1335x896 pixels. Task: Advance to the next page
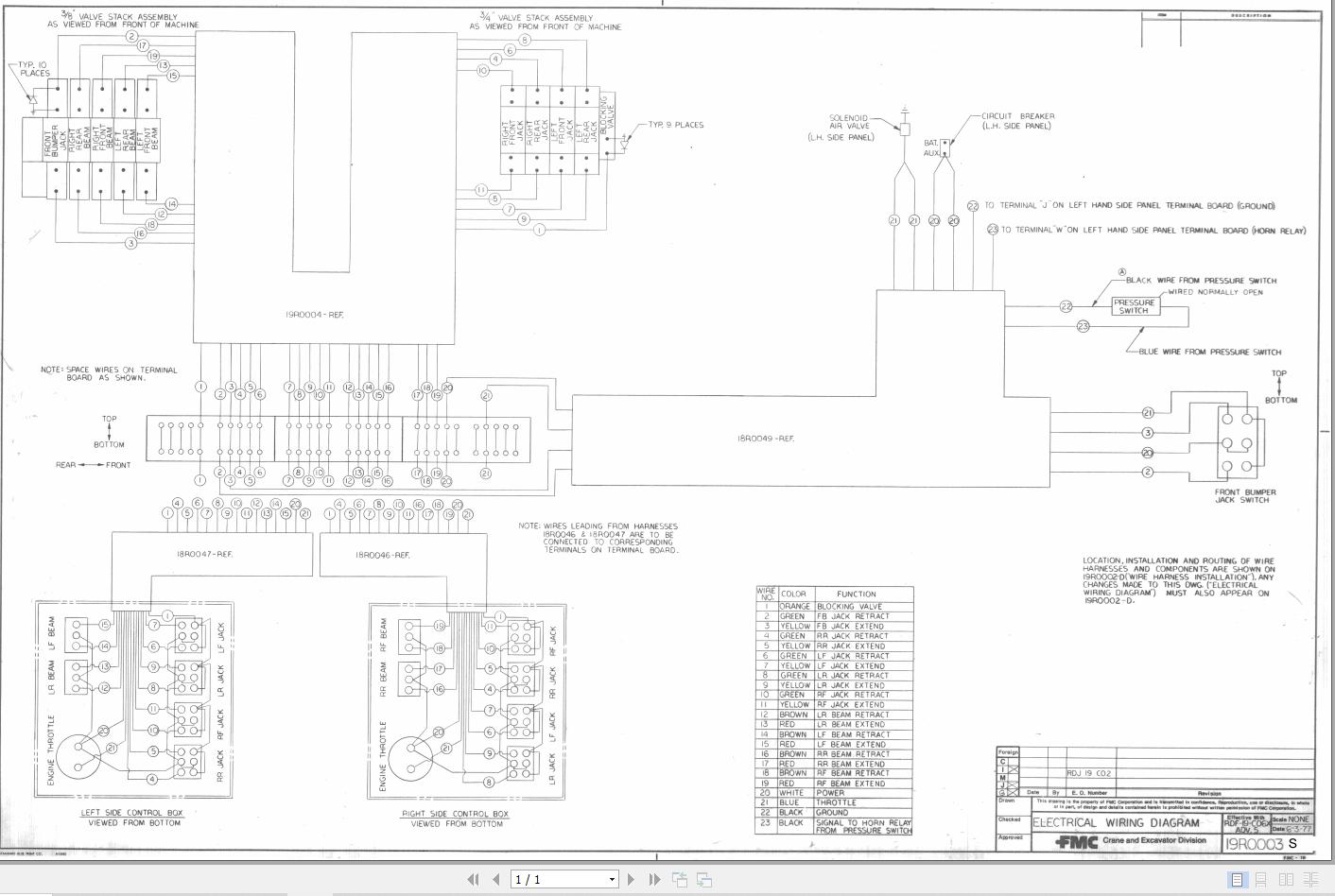[x=631, y=879]
